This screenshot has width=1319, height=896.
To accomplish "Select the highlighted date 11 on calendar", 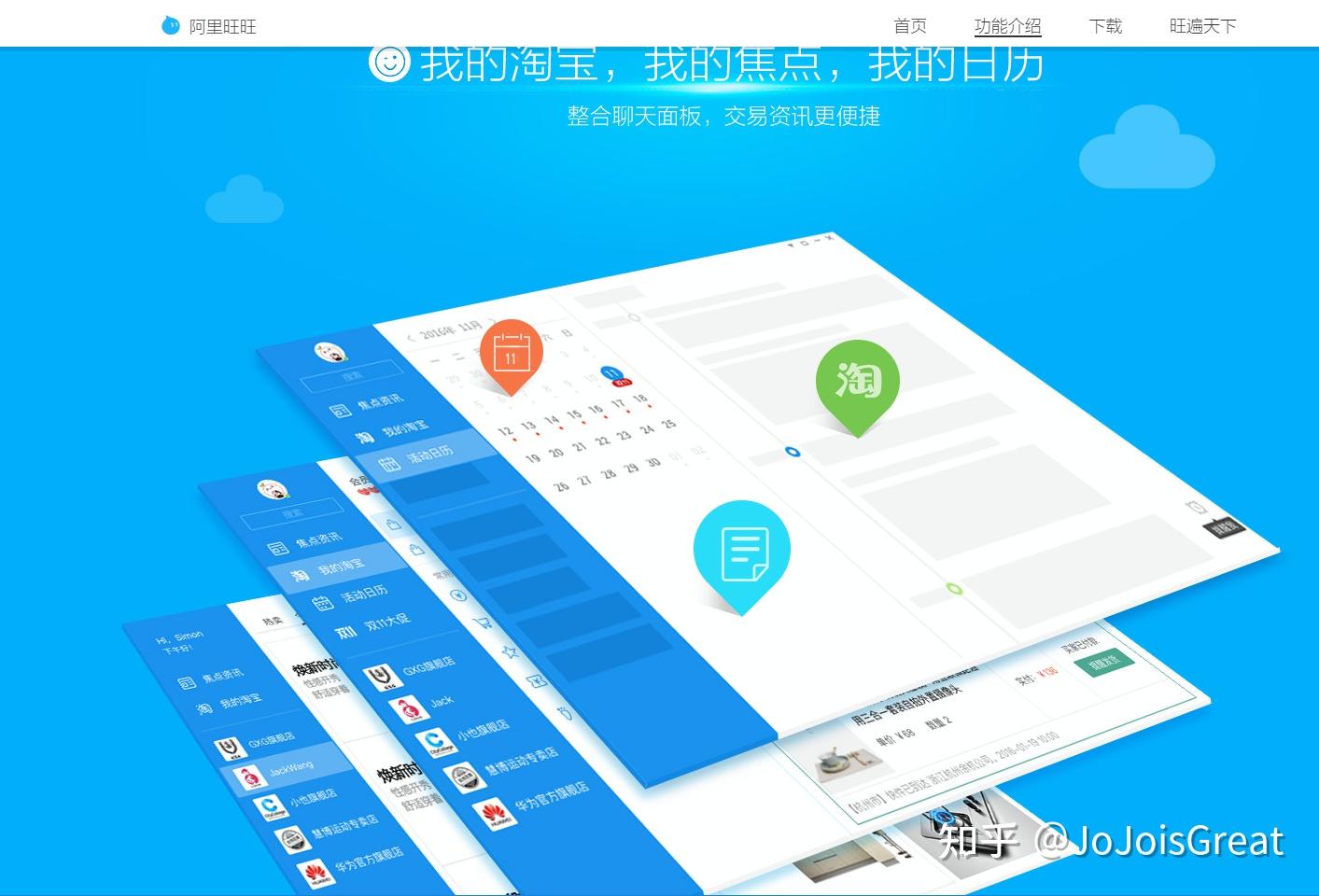I will coord(610,373).
